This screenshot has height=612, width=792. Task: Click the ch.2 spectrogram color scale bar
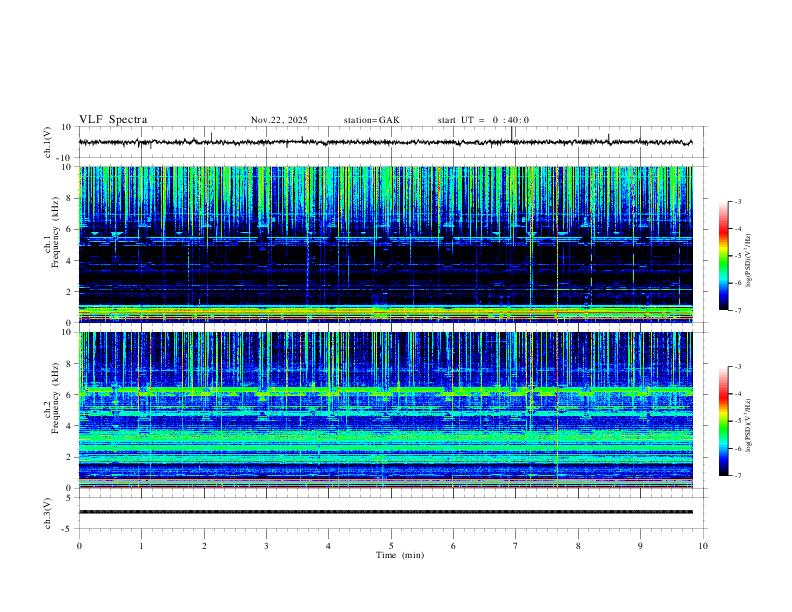click(723, 421)
